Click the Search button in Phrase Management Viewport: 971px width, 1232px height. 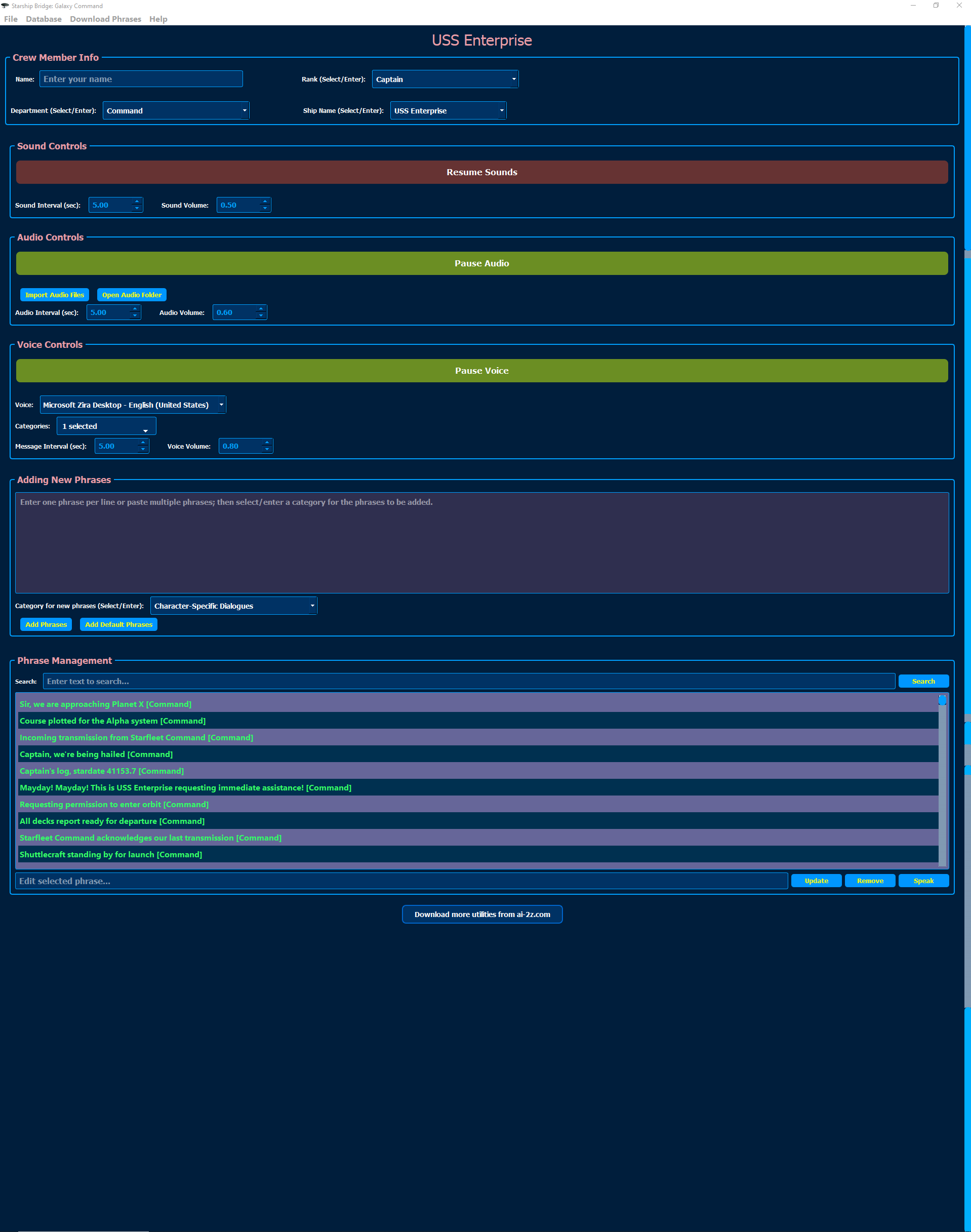coord(923,681)
